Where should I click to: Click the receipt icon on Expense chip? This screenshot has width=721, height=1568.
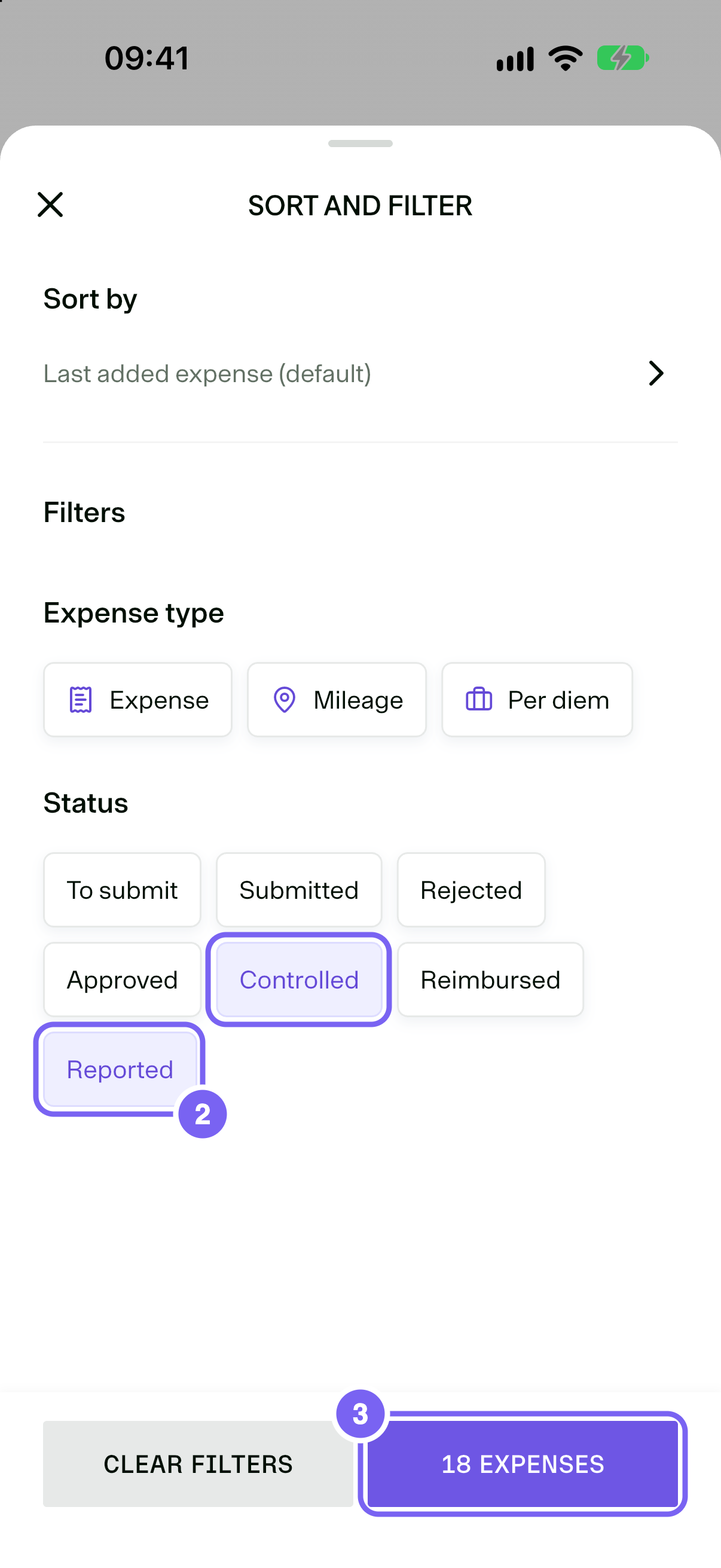click(x=80, y=700)
